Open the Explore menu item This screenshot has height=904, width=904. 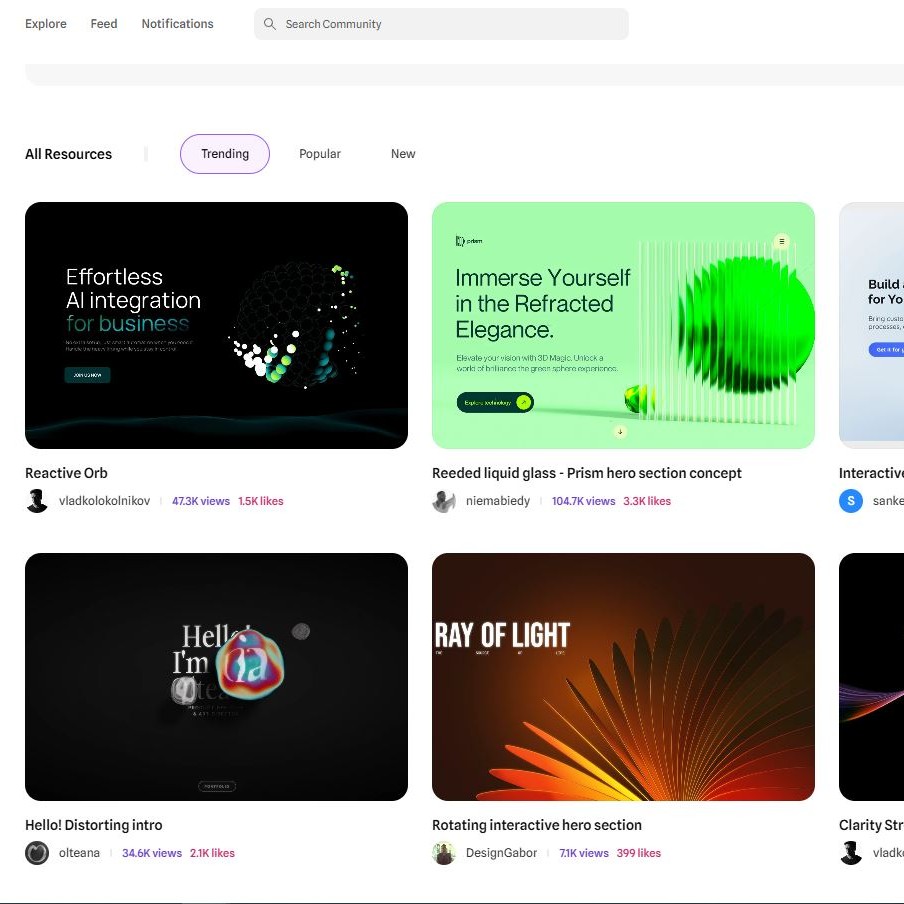point(46,24)
